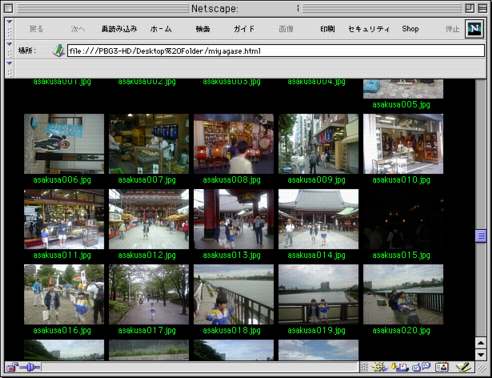
Task: Click the vertical scrollbar thumb
Action: 481,236
